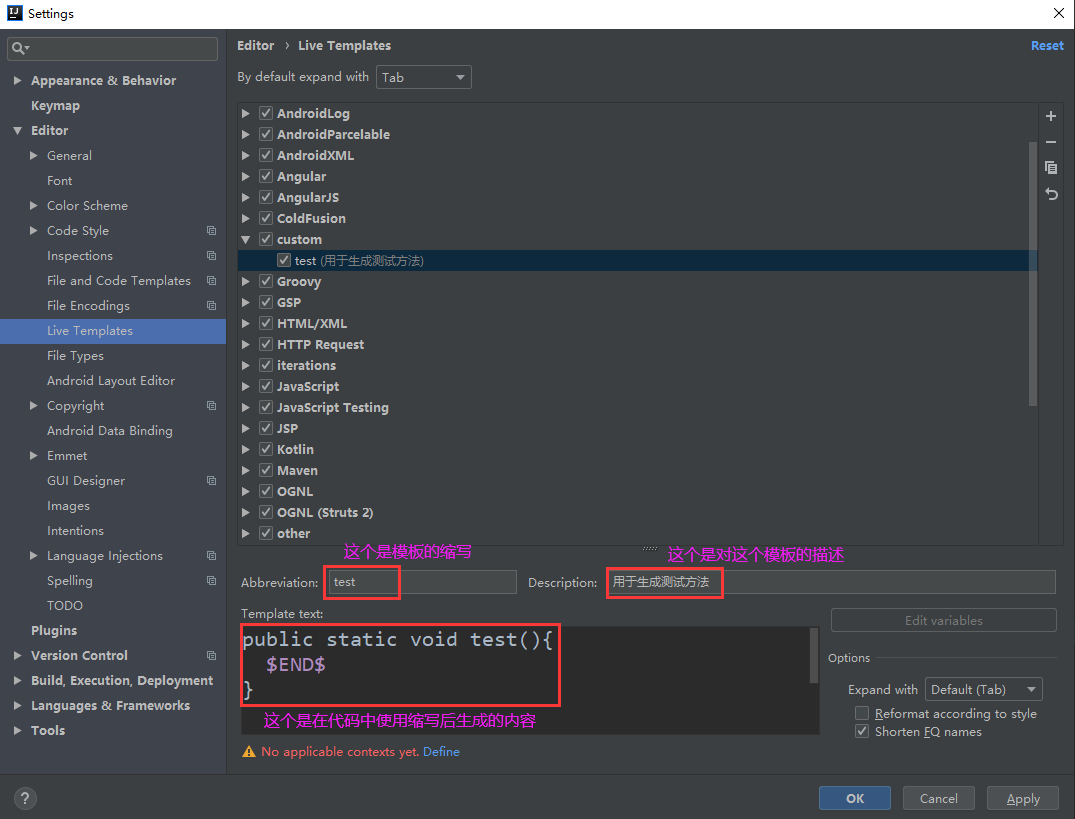1075x819 pixels.
Task: Click project-level icon beside GUI Designer
Action: pos(211,481)
